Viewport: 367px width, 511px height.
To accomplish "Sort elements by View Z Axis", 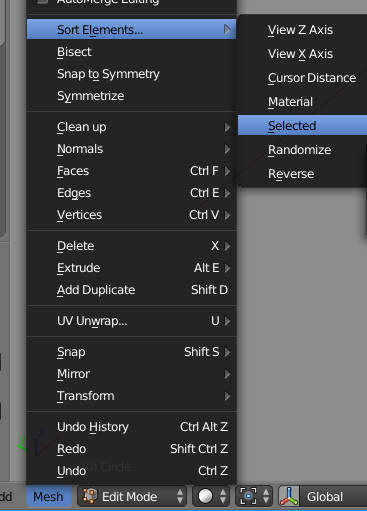I will pyautogui.click(x=302, y=30).
